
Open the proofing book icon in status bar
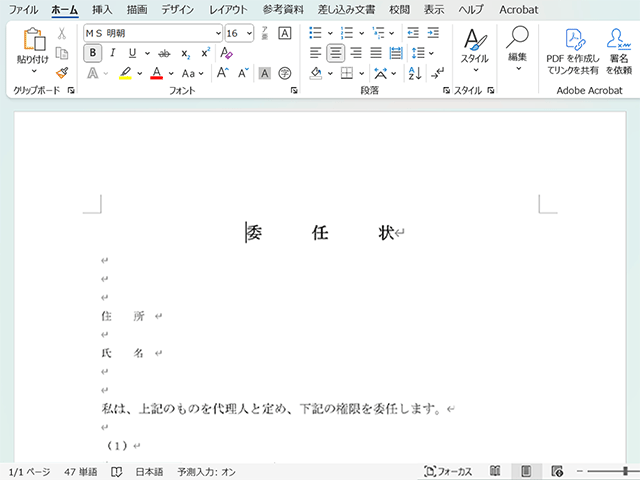pos(116,472)
